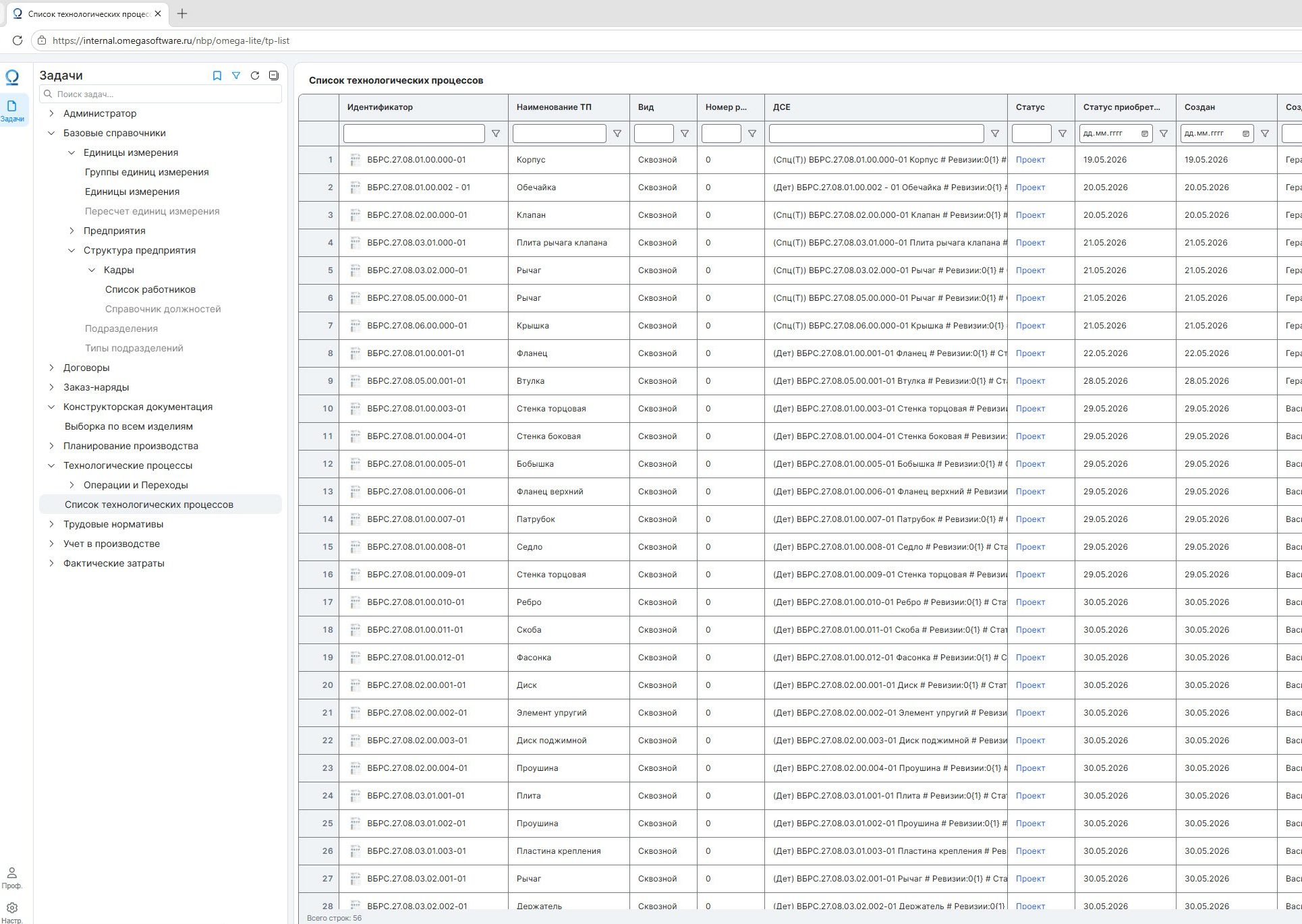Click Проект link in Пластина крепления row
This screenshot has width=1302, height=924.
tap(1030, 851)
